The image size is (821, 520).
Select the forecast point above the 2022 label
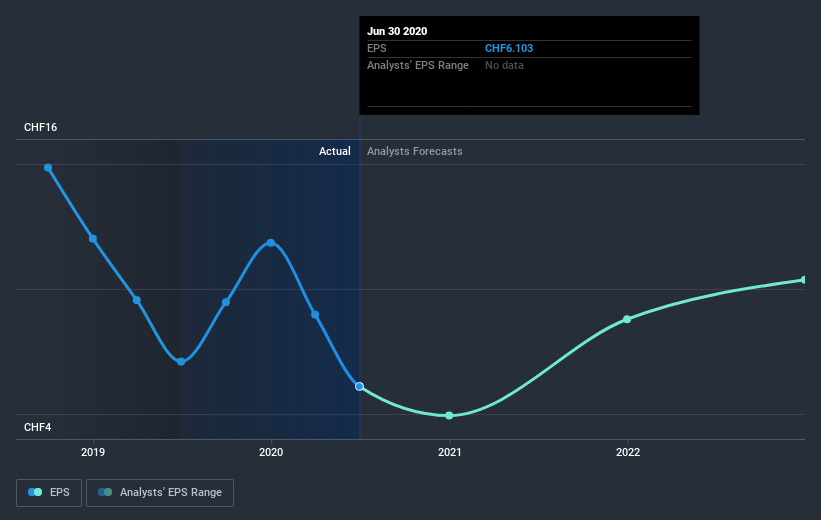627,319
